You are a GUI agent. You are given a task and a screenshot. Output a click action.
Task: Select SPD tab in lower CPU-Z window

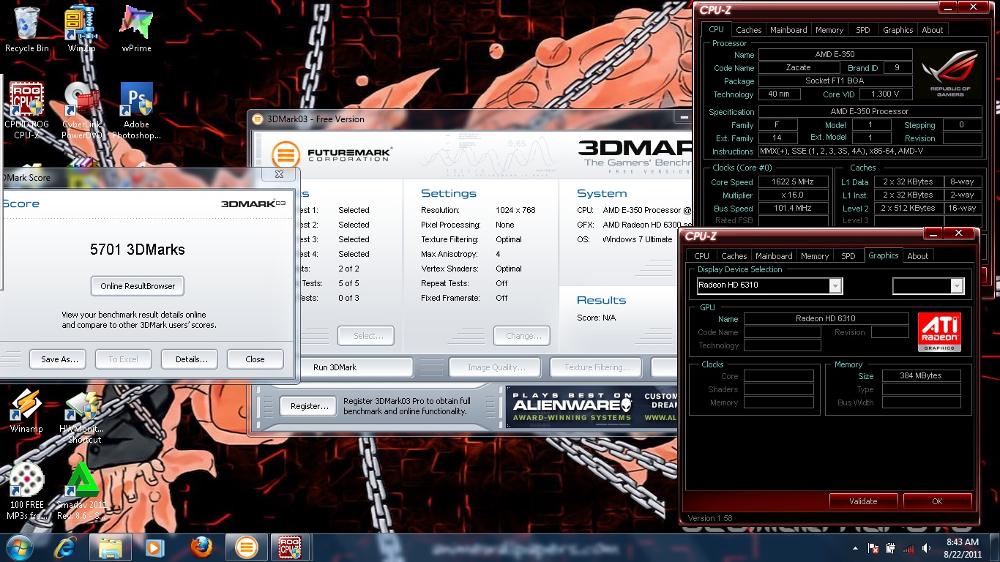[x=848, y=256]
